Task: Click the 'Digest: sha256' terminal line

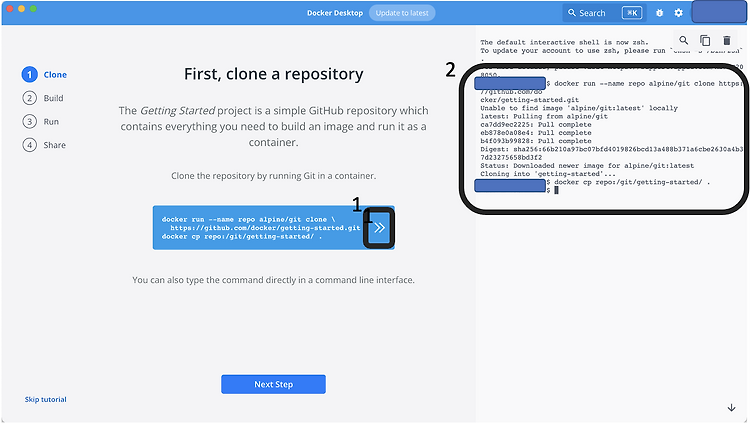Action: pos(612,149)
